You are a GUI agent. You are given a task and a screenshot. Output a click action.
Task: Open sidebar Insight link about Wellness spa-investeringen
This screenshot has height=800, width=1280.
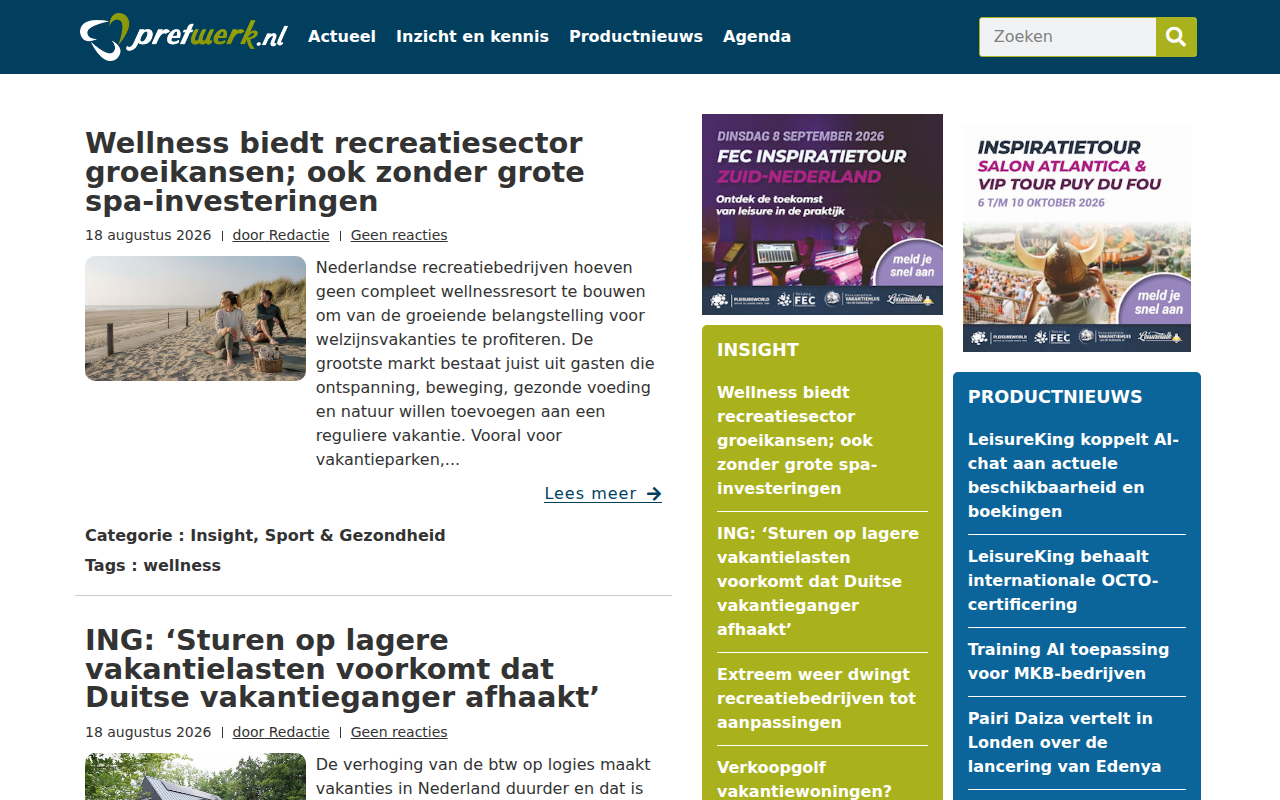coord(797,440)
